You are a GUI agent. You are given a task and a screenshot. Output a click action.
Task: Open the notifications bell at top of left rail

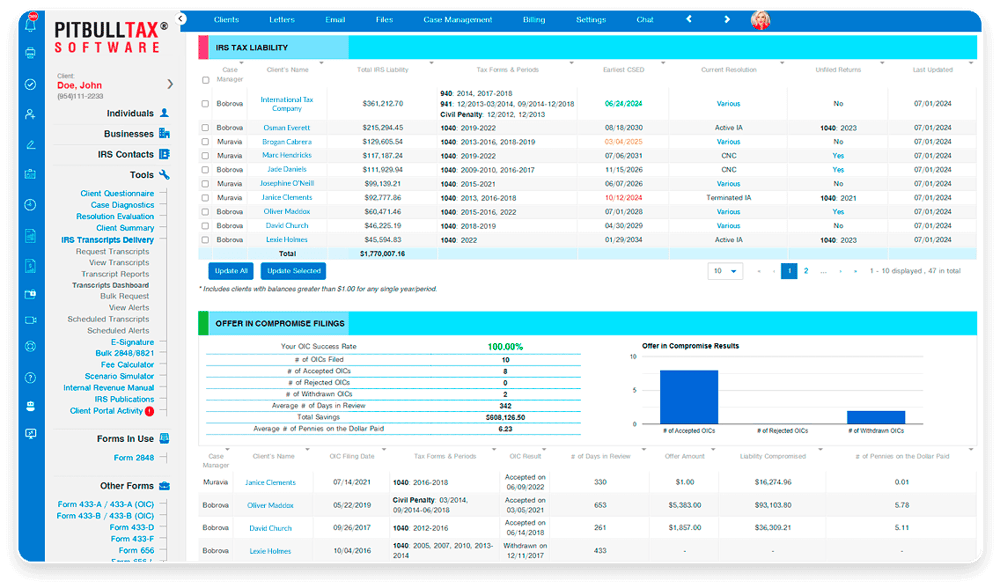29,23
